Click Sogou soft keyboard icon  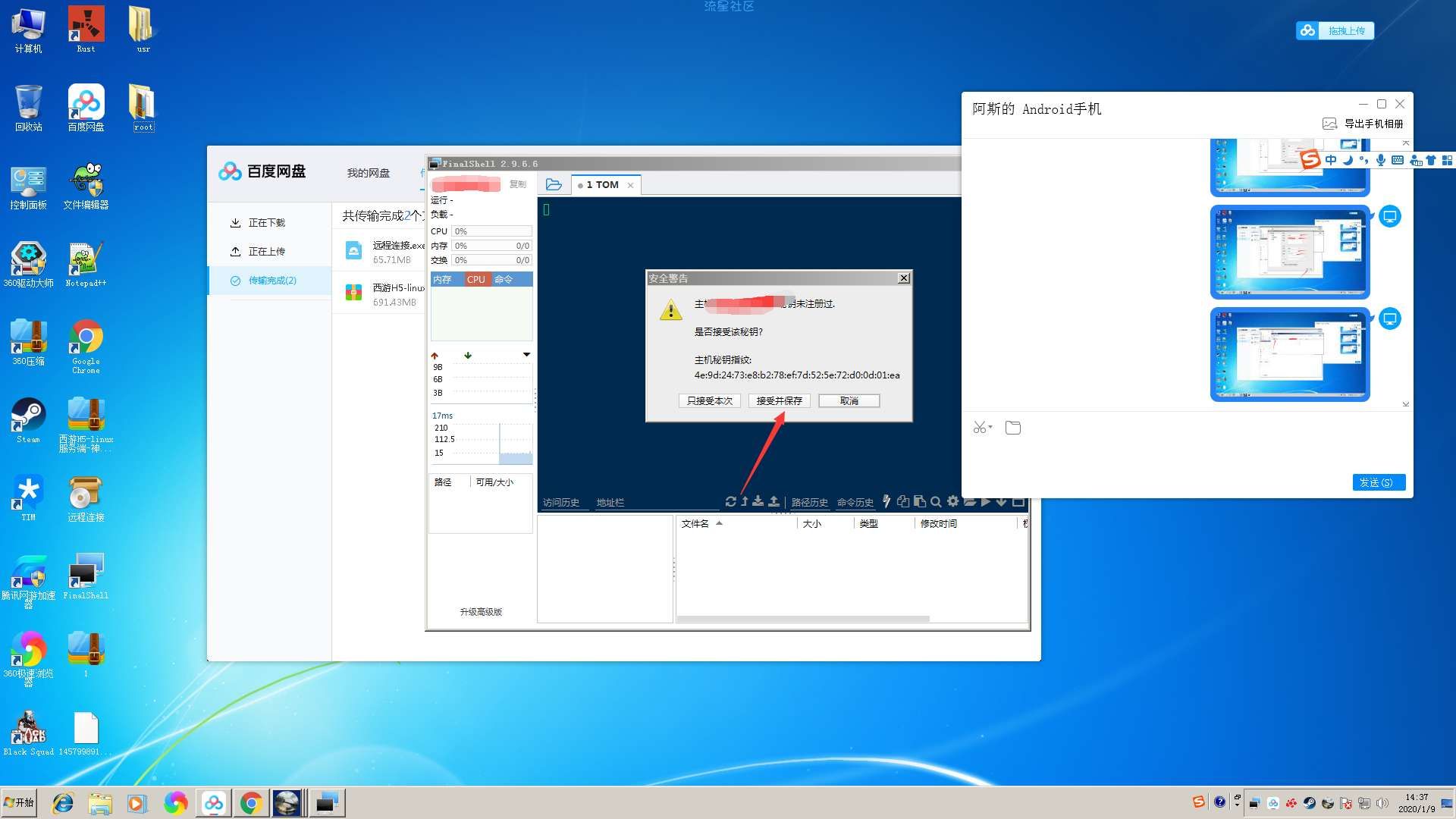[1398, 160]
